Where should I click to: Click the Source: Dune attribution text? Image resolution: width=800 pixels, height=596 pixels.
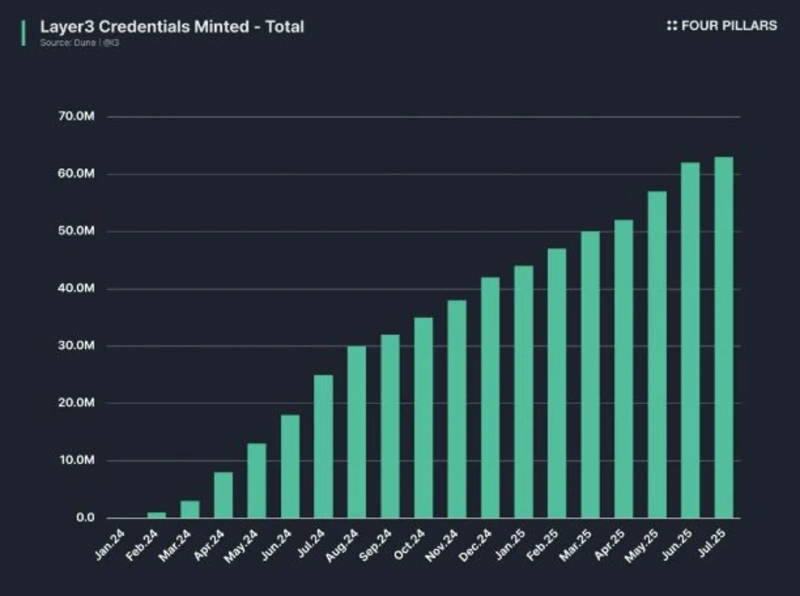[x=81, y=43]
